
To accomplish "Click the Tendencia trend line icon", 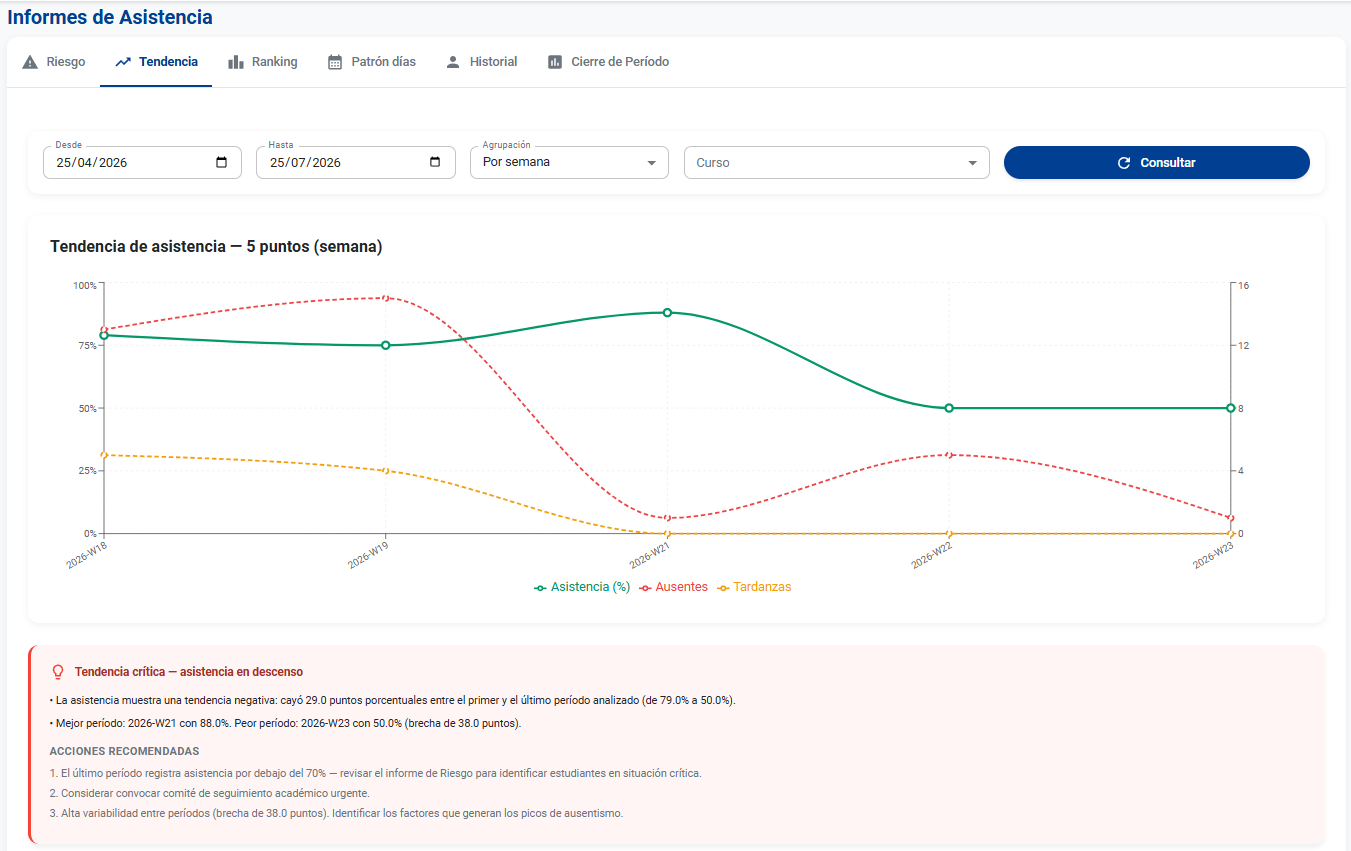I will click(x=123, y=62).
